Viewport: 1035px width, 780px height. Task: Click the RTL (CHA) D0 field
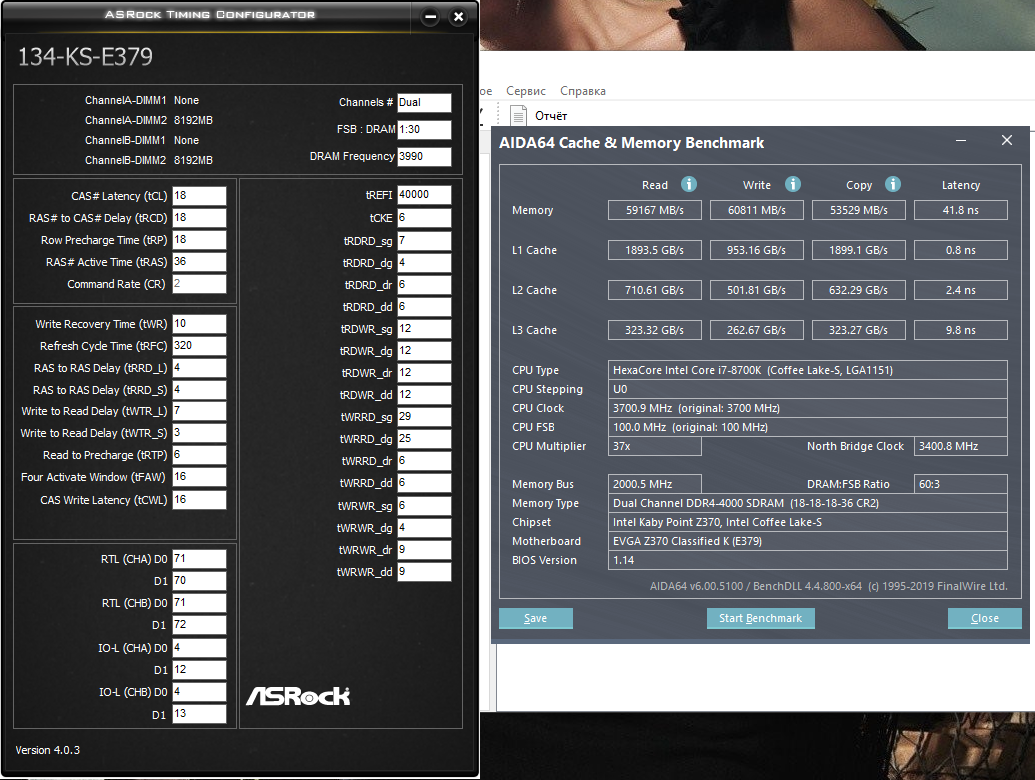coord(199,559)
